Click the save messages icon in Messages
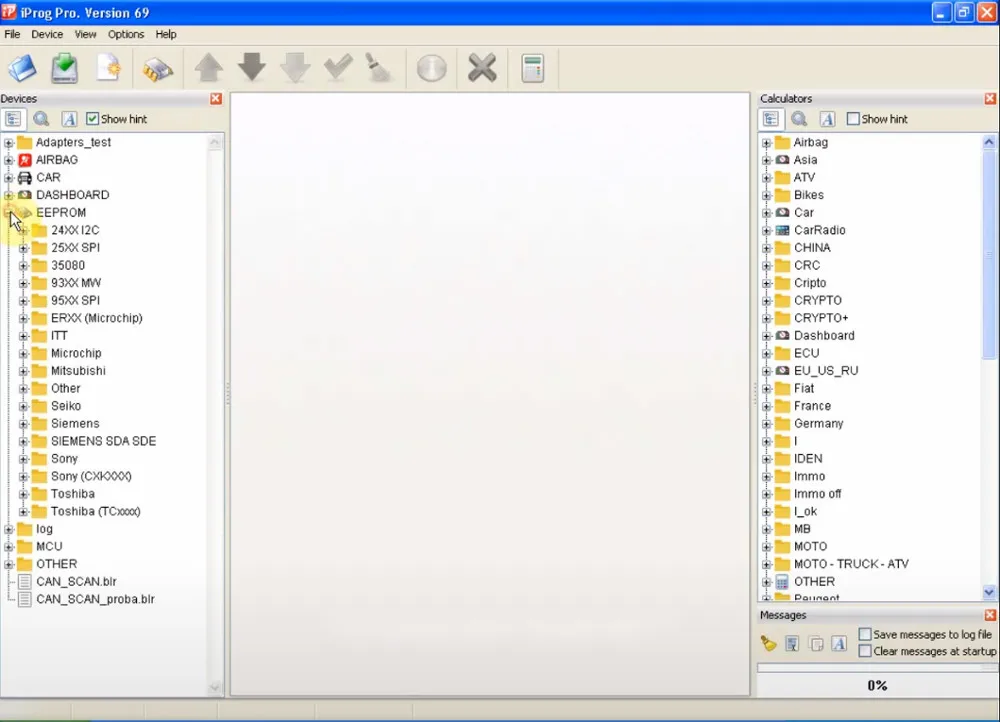Viewport: 1000px width, 722px height. (x=792, y=644)
